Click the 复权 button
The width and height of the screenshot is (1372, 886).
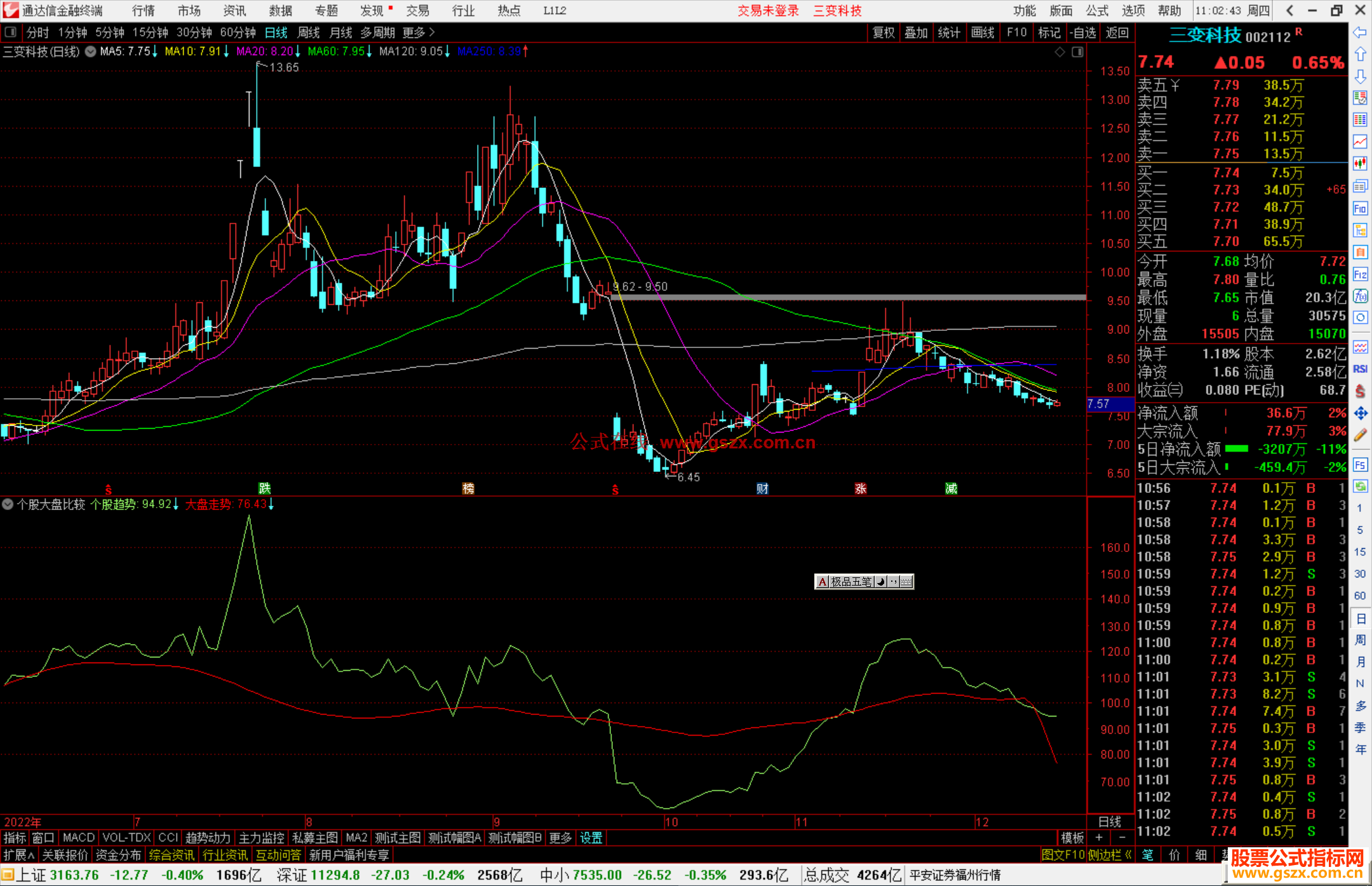[x=884, y=32]
